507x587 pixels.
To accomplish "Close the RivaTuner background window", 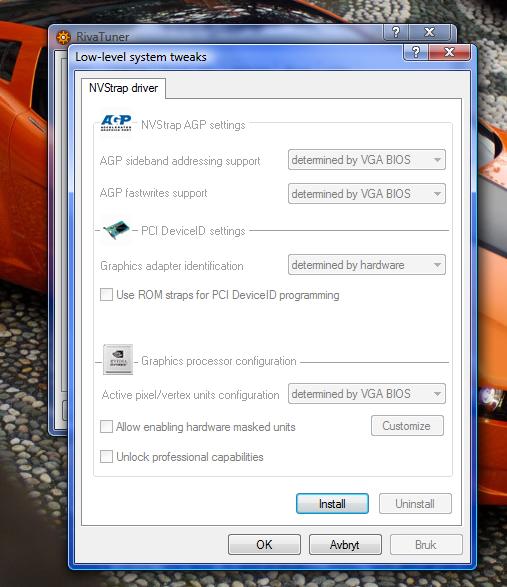I will (x=429, y=32).
